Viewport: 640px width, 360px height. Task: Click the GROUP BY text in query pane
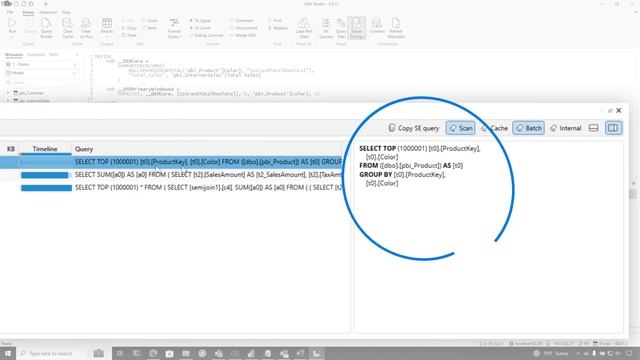pos(376,174)
